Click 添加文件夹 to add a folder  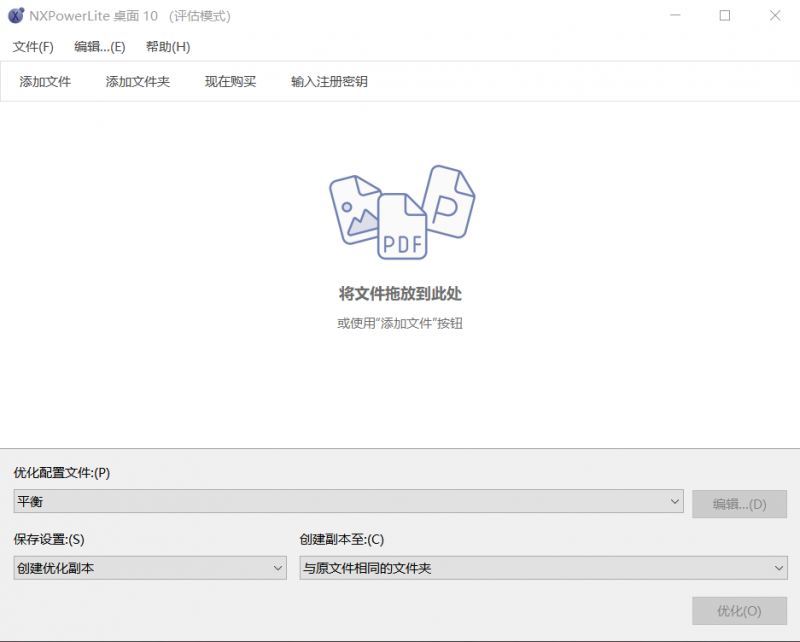click(x=137, y=81)
